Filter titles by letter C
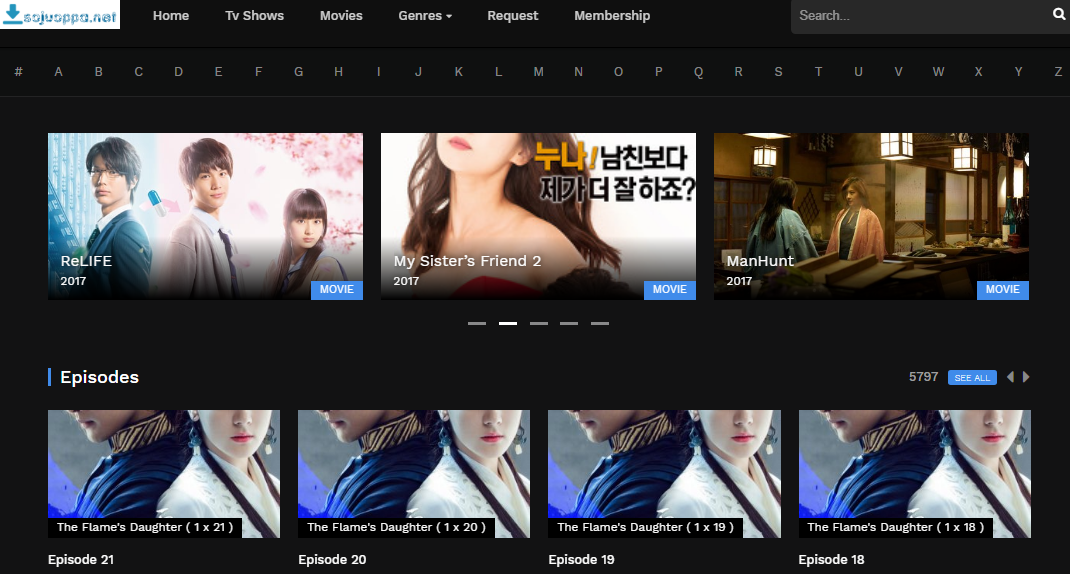1070x574 pixels. tap(139, 72)
